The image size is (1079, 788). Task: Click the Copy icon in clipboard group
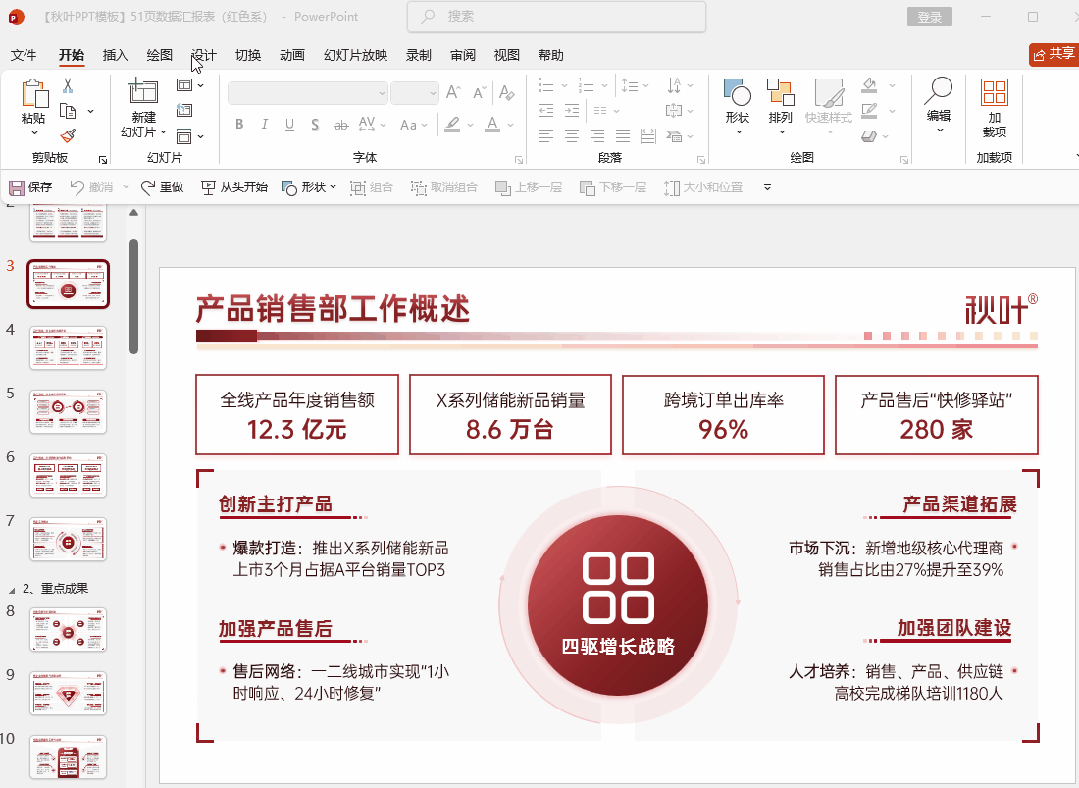tap(68, 111)
